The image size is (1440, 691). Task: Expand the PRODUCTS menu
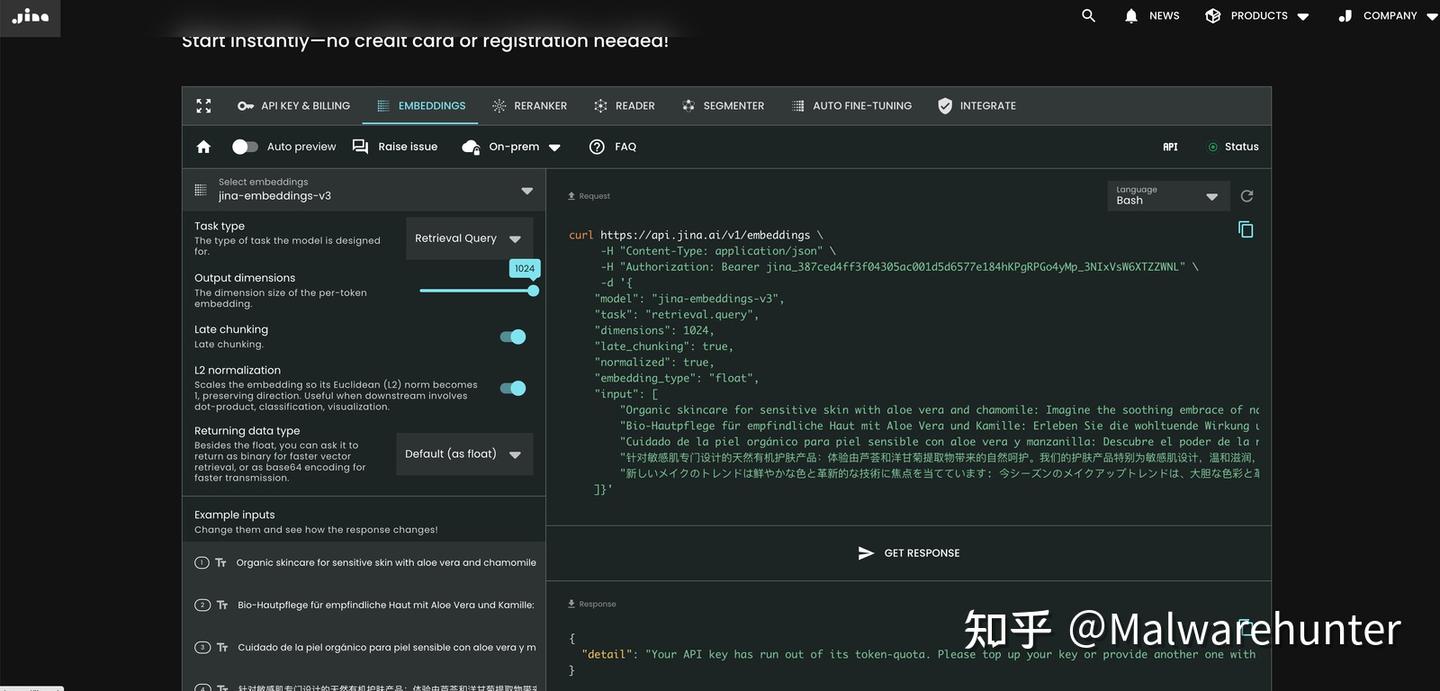point(1257,16)
